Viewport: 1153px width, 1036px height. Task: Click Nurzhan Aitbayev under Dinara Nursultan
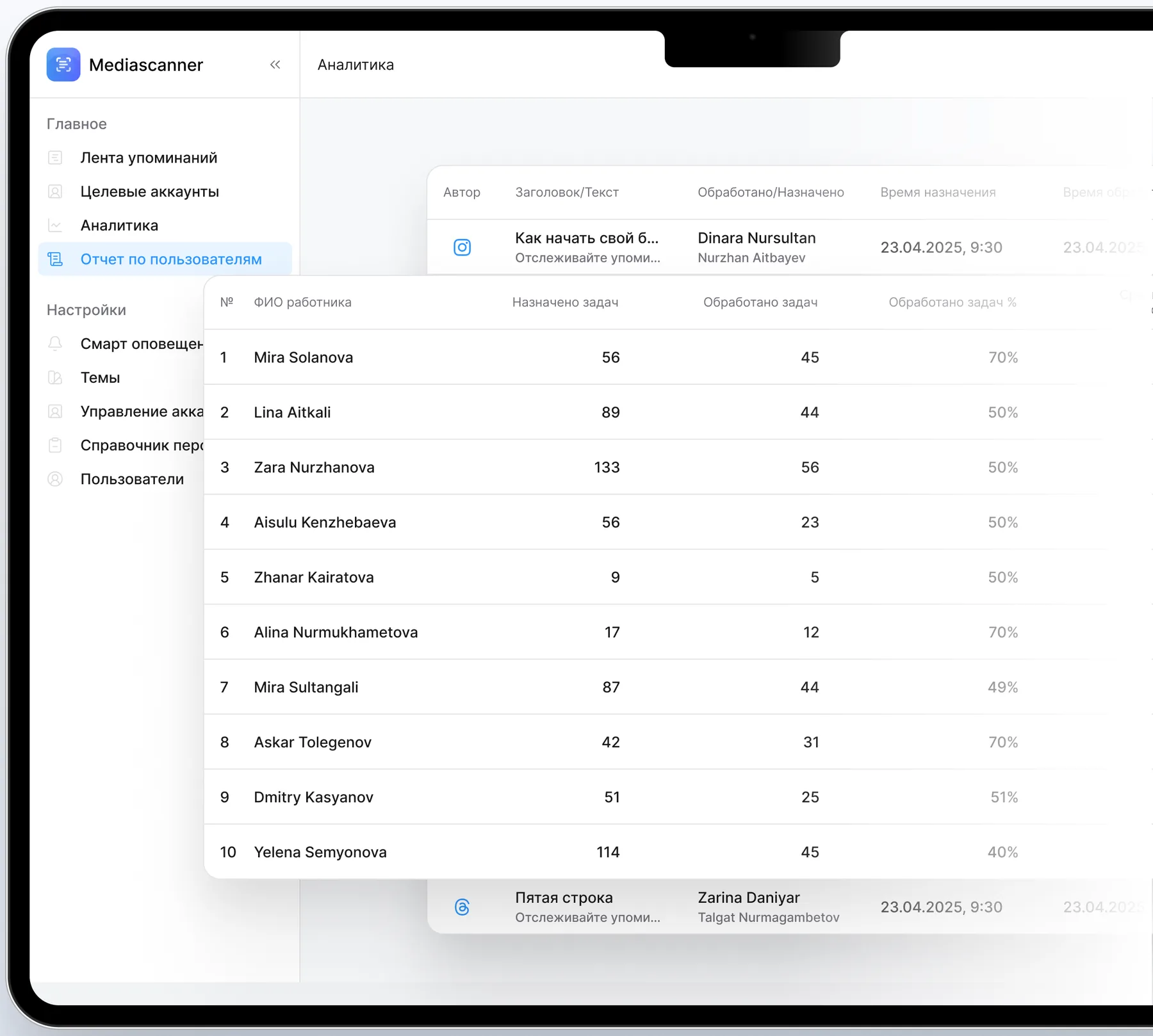pyautogui.click(x=751, y=258)
